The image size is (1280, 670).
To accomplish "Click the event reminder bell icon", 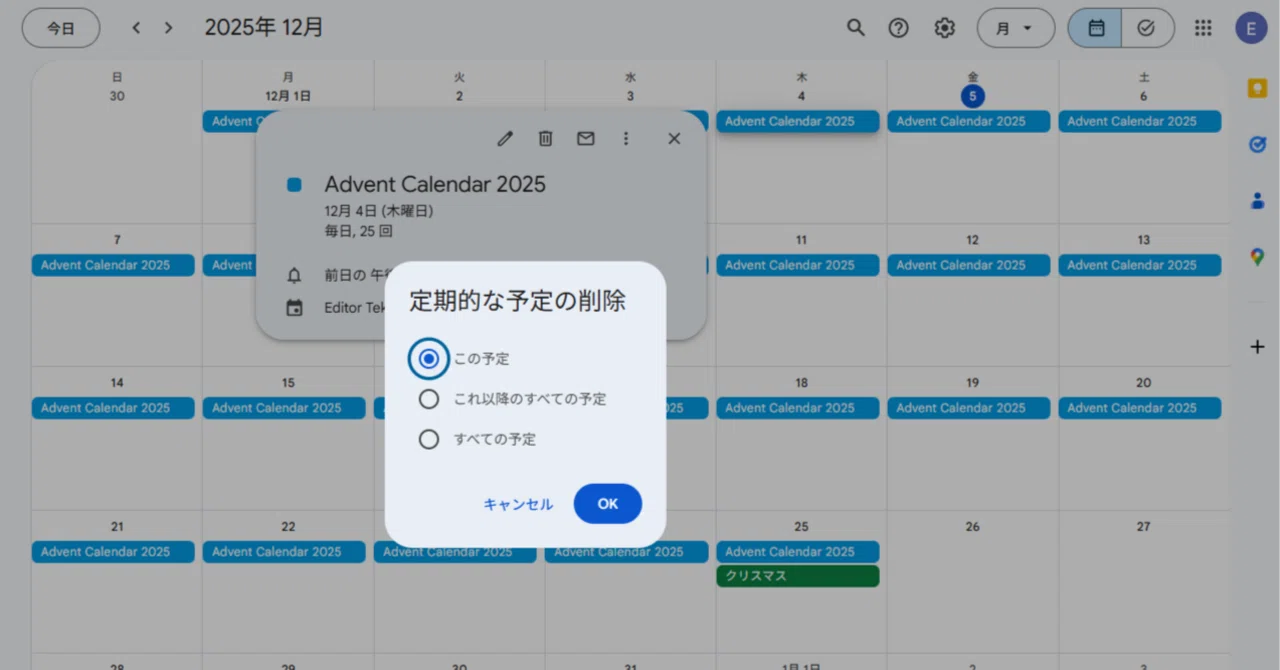I will click(x=294, y=275).
